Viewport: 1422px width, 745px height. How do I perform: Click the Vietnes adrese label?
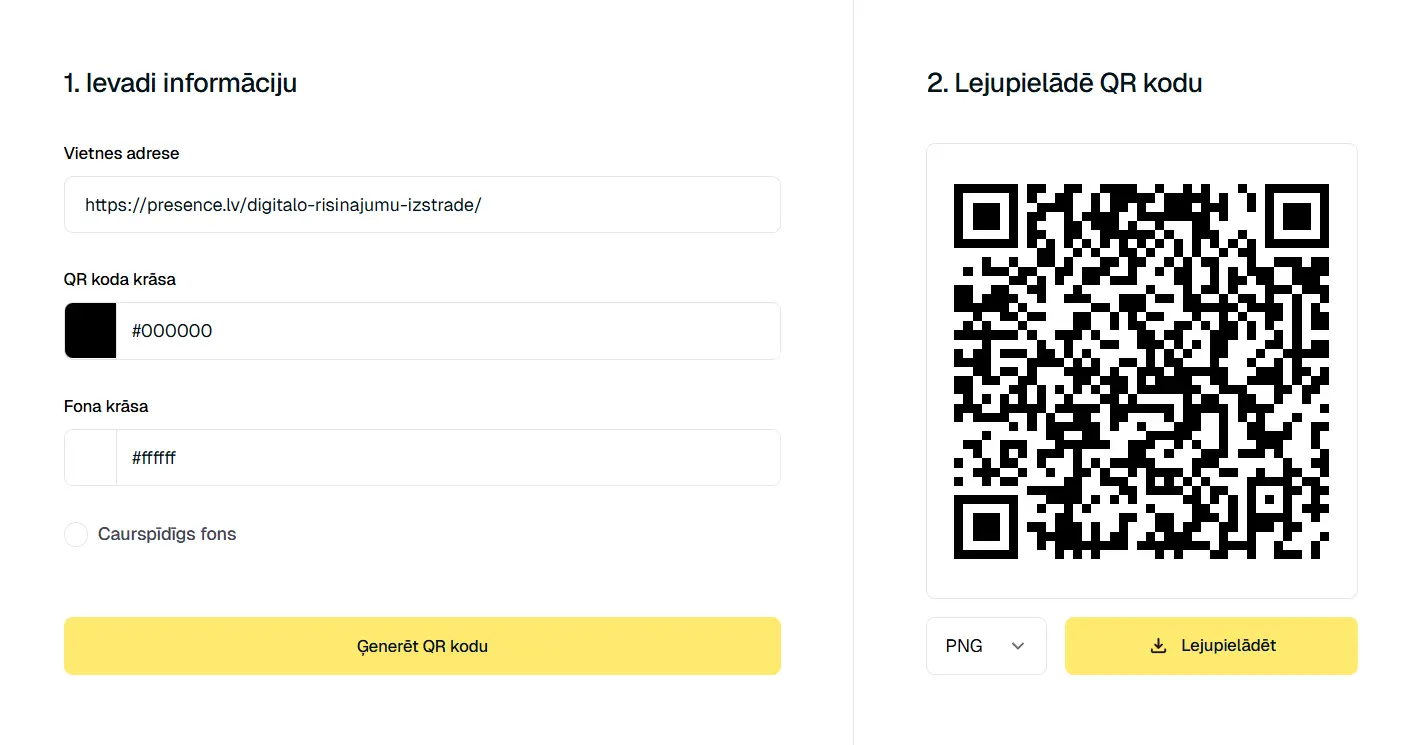[121, 153]
